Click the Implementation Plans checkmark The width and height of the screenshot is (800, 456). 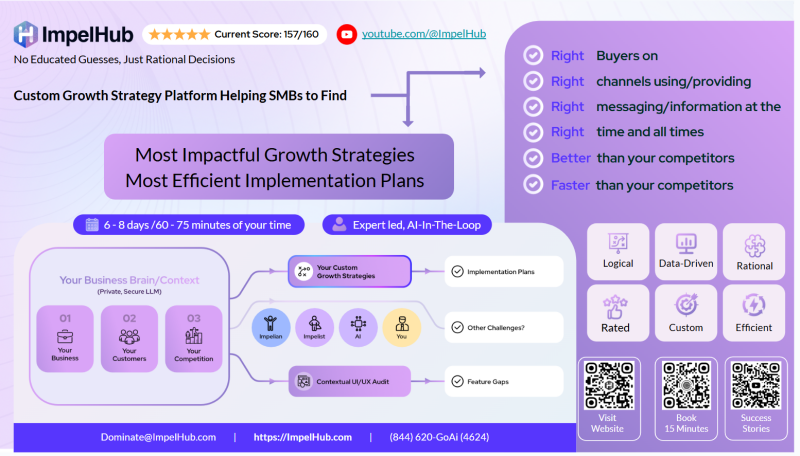[x=458, y=271]
